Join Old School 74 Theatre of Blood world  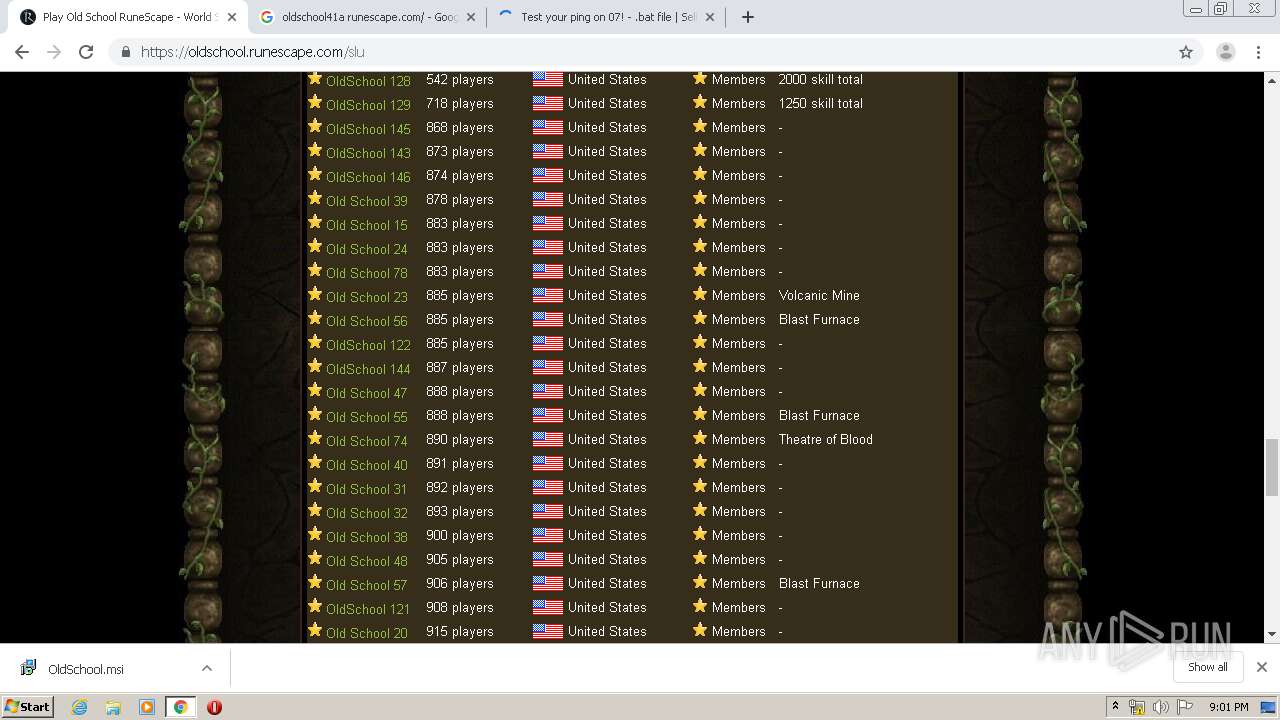click(x=367, y=440)
